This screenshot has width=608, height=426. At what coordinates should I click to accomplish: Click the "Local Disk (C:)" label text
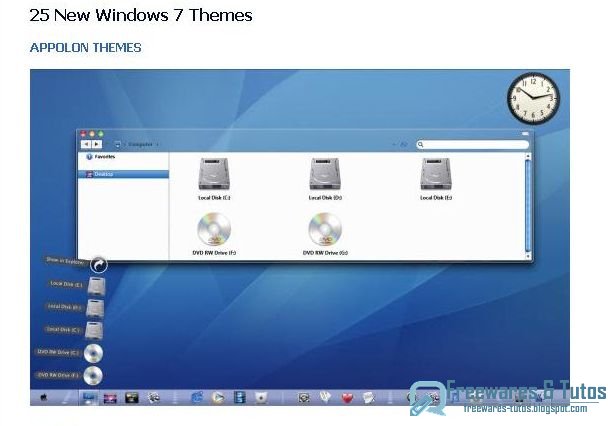pyautogui.click(x=214, y=198)
